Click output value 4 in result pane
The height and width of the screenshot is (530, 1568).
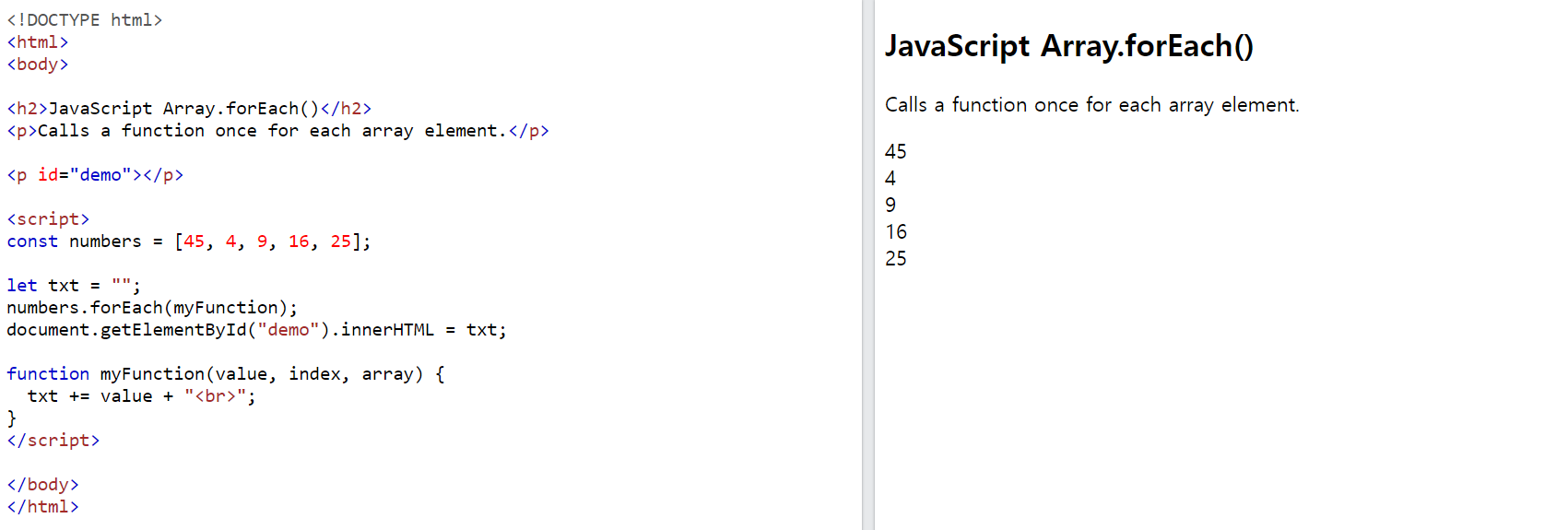pos(890,178)
